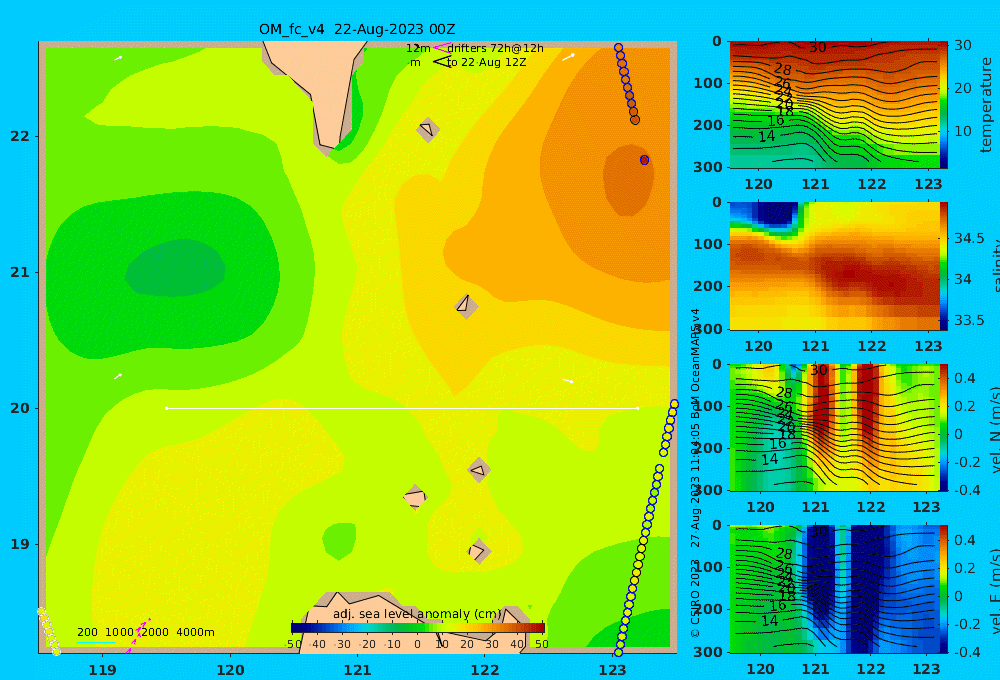Click the dark green low center near 21N 119.5E
The width and height of the screenshot is (1000, 680).
coord(174,268)
